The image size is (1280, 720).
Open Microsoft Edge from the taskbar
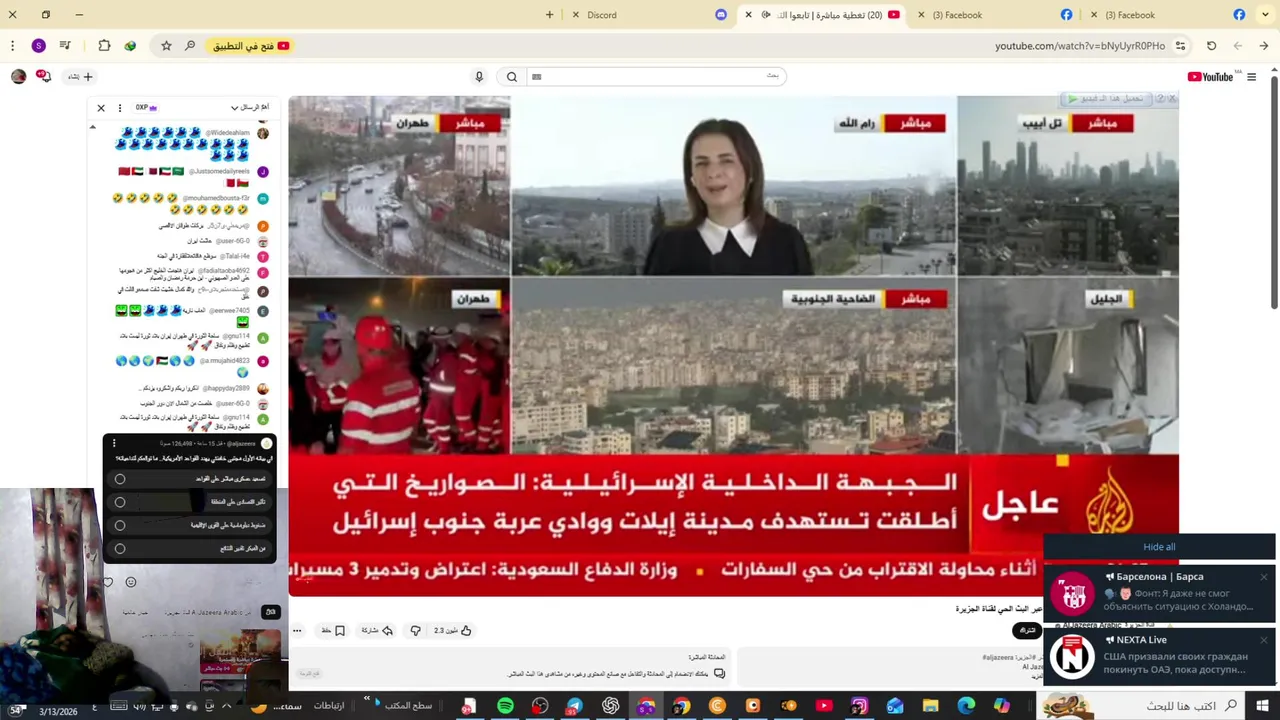tap(966, 706)
